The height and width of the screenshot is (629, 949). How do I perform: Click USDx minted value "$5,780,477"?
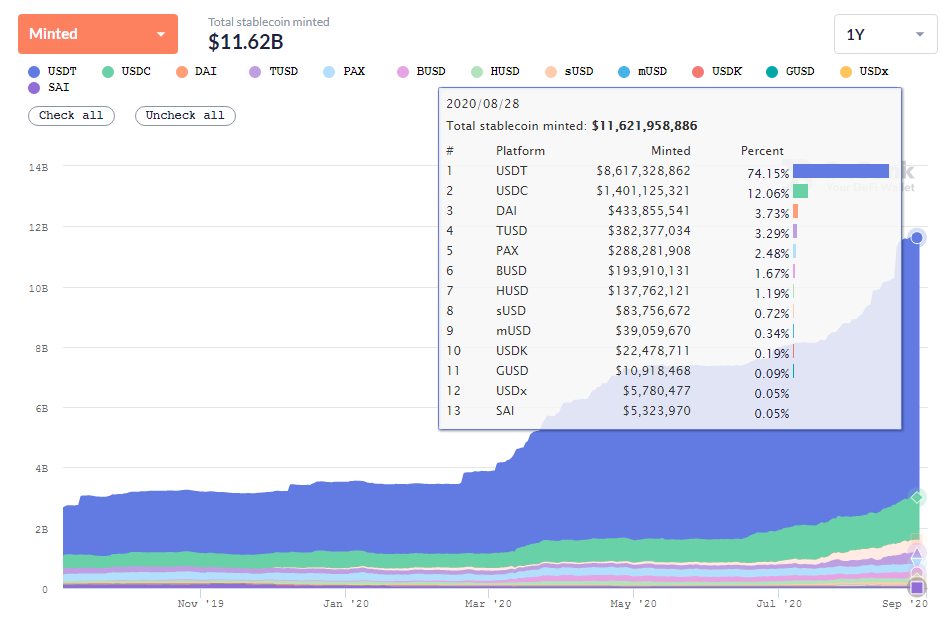pos(657,390)
